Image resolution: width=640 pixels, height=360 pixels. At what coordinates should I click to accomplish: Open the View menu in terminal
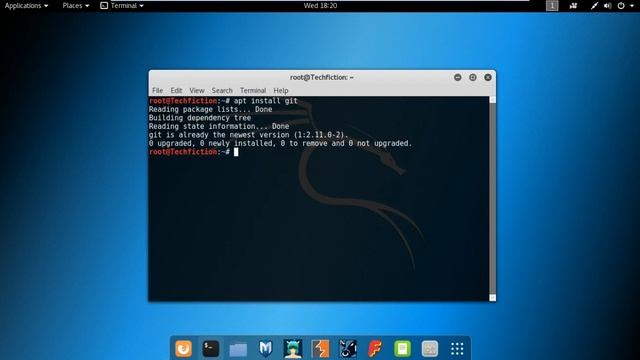(197, 91)
